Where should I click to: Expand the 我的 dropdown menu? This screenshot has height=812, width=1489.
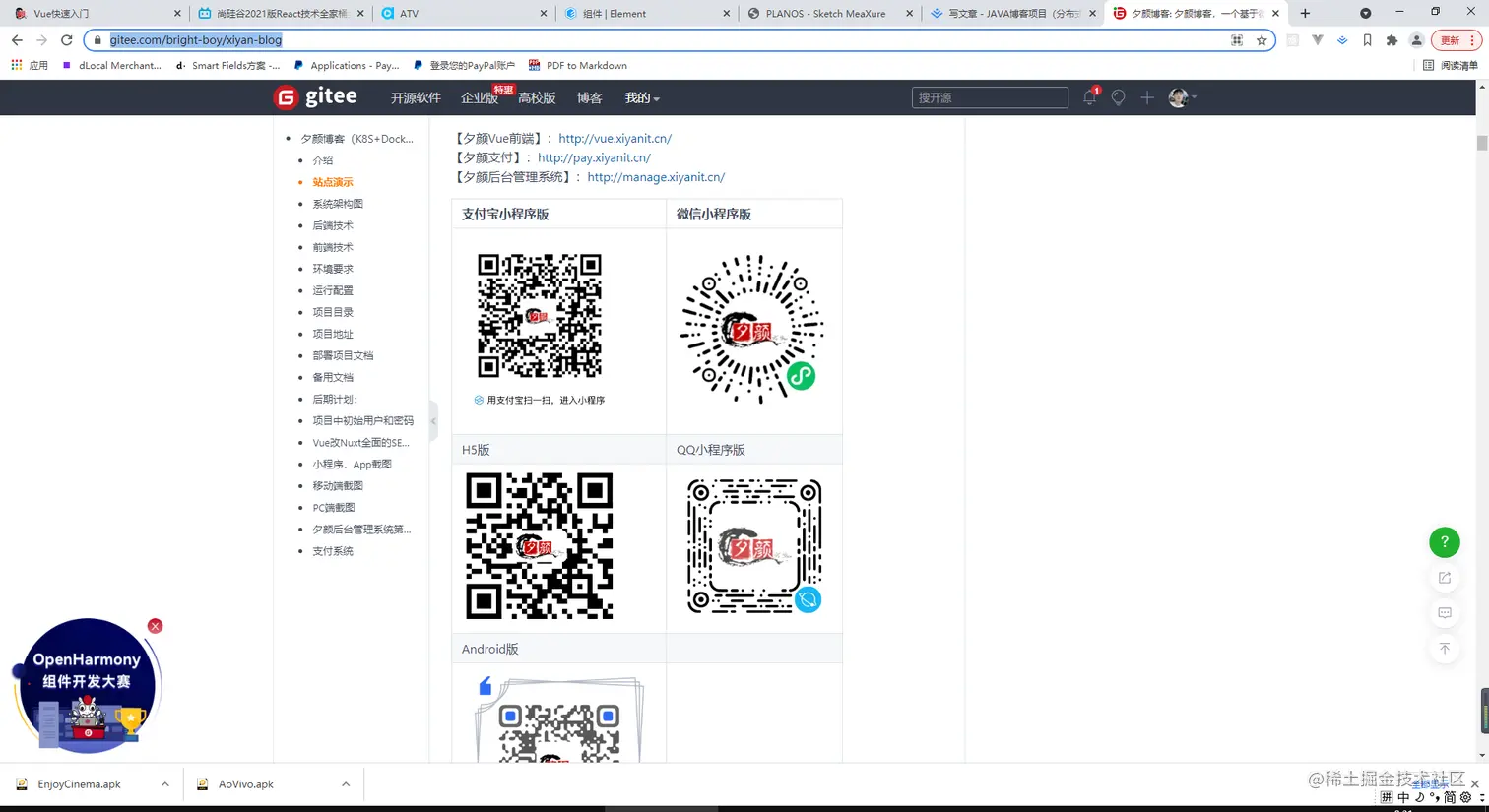642,97
